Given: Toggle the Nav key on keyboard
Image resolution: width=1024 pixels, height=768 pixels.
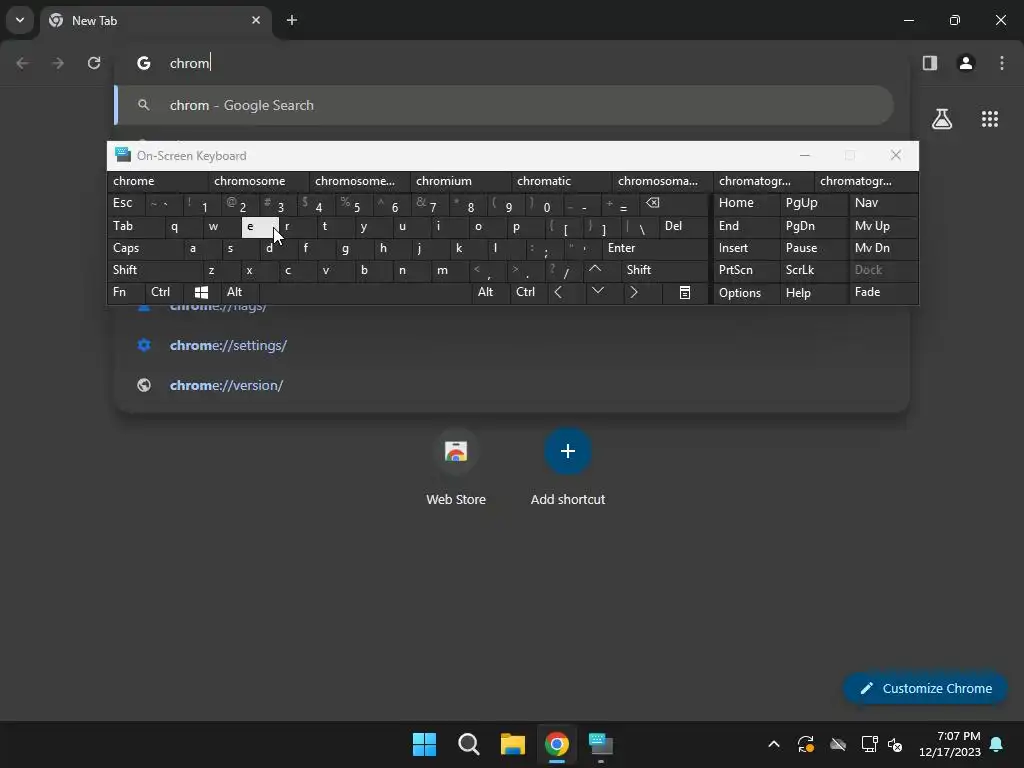Looking at the screenshot, I should click(x=883, y=203).
